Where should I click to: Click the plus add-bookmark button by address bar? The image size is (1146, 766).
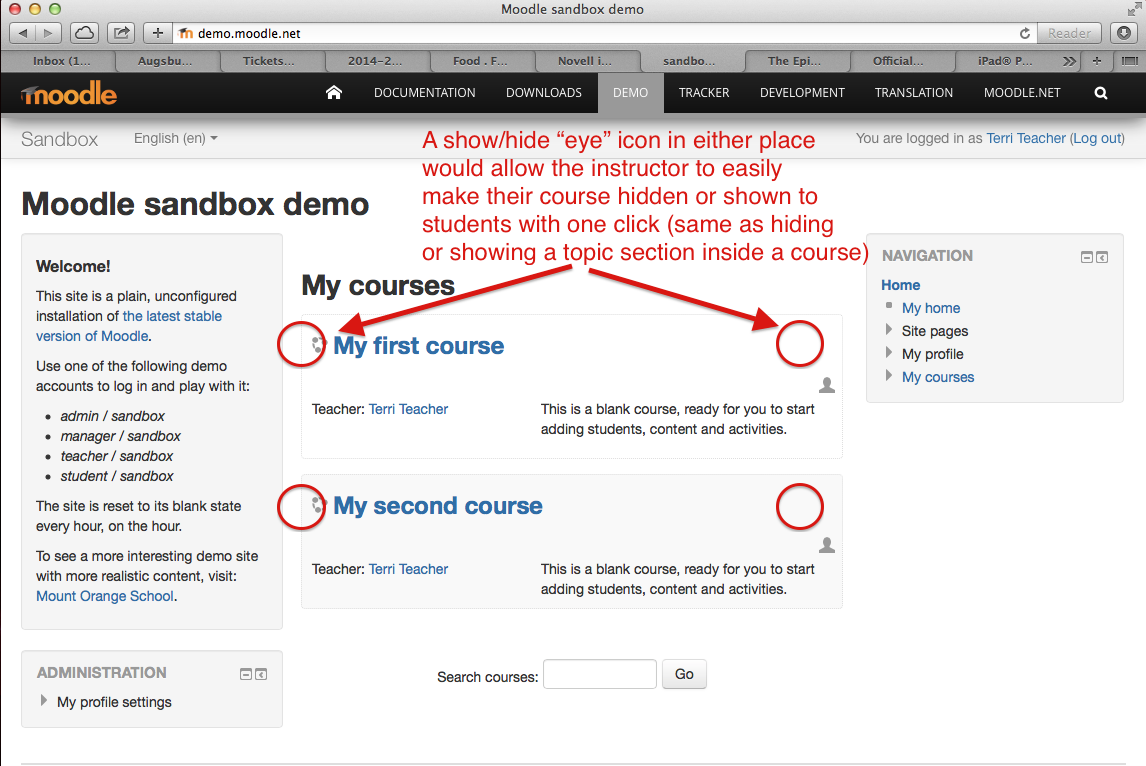tap(157, 33)
